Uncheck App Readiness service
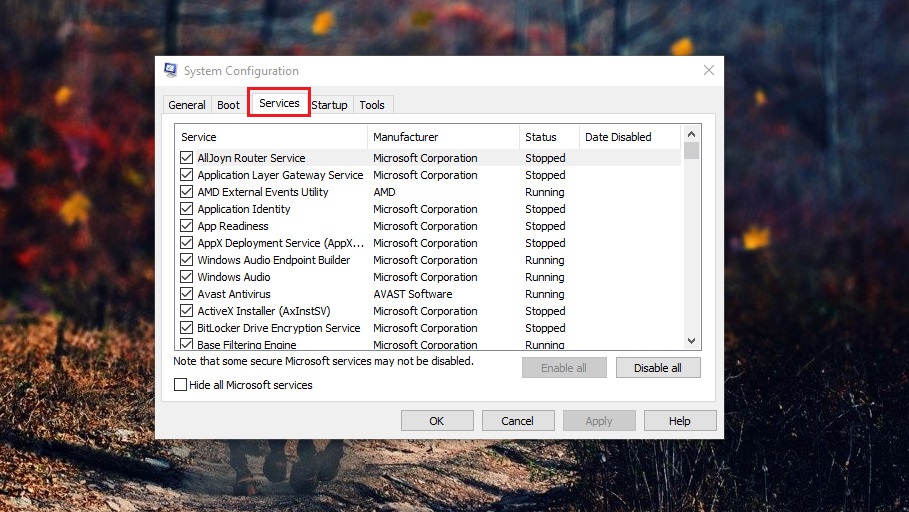 (x=186, y=226)
